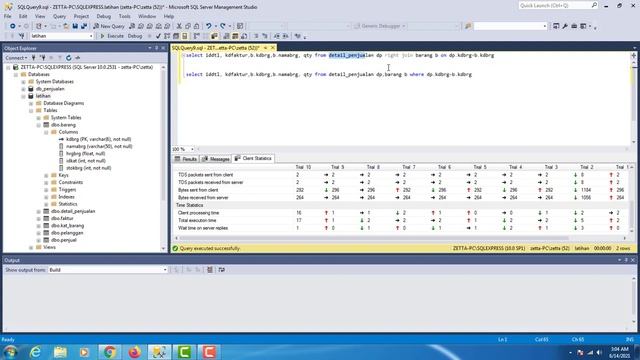Click the Disconnect icon in Object Explorer
Viewport: 640px width, 360px height.
(42, 58)
